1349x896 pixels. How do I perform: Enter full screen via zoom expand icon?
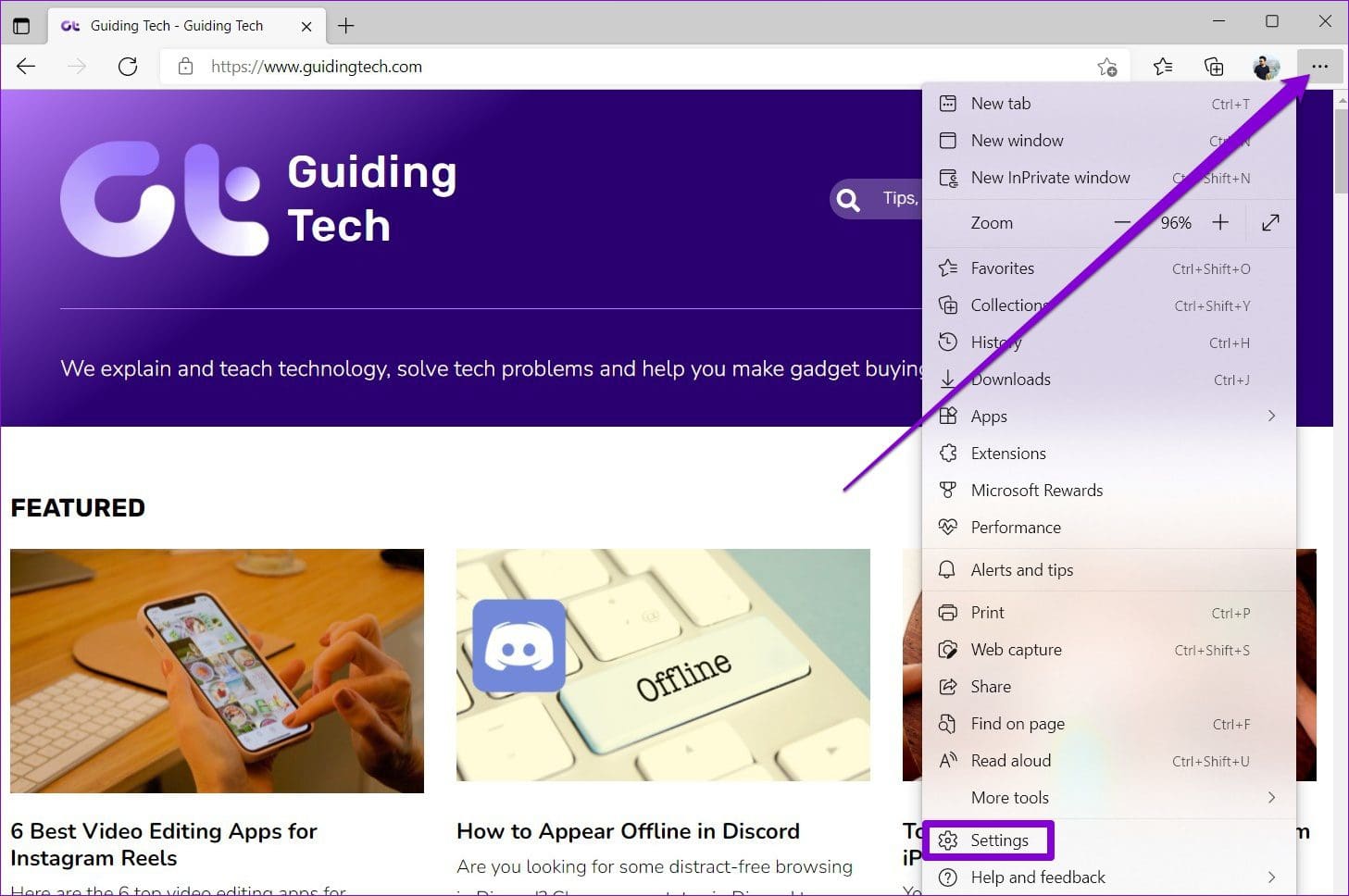1270,223
